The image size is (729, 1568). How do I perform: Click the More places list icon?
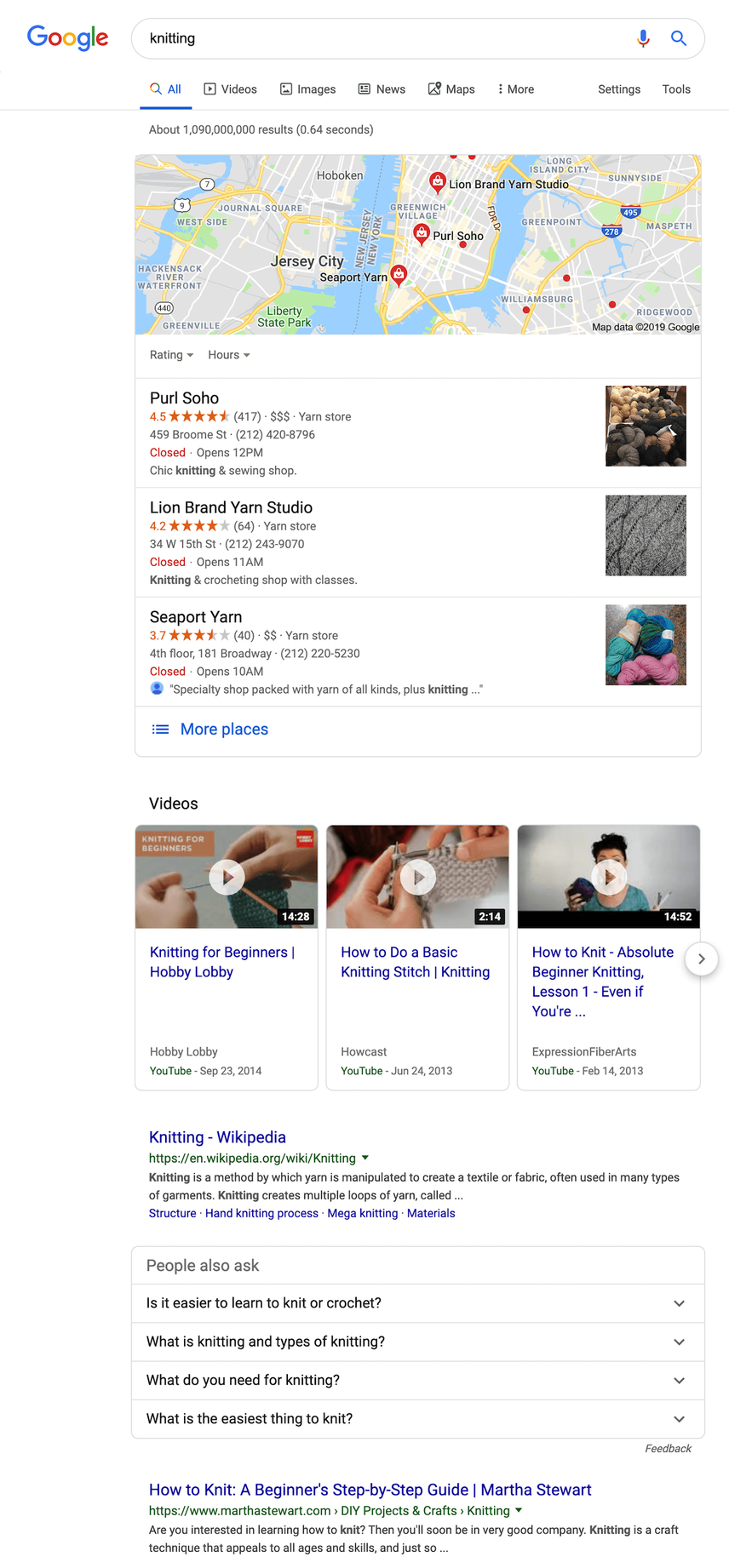[160, 730]
